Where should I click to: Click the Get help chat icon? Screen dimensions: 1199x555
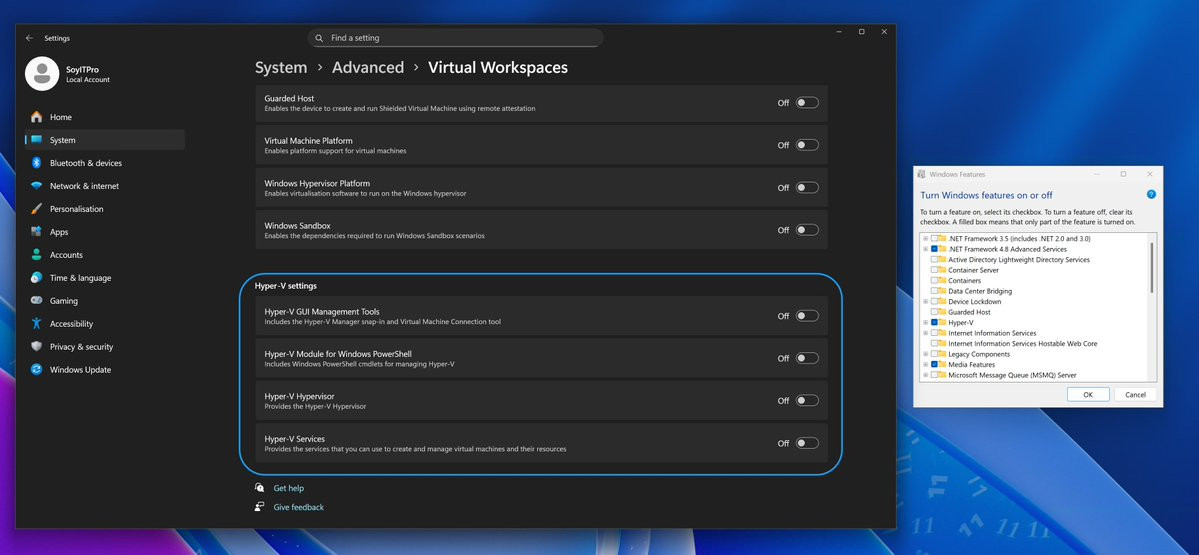[x=260, y=488]
